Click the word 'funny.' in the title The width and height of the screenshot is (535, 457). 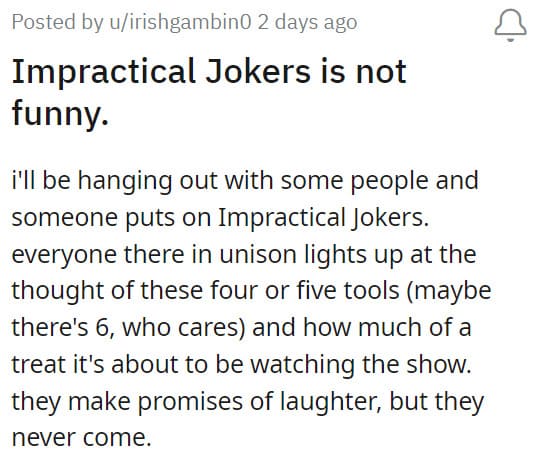(60, 114)
